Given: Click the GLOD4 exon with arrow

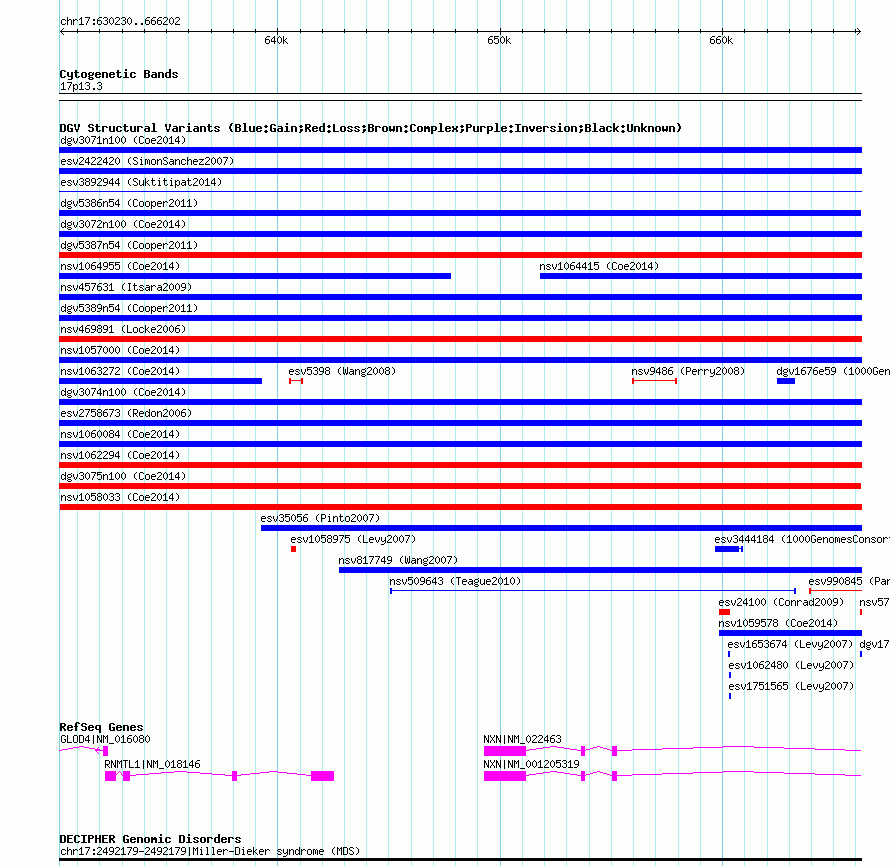Looking at the screenshot, I should 104,751.
